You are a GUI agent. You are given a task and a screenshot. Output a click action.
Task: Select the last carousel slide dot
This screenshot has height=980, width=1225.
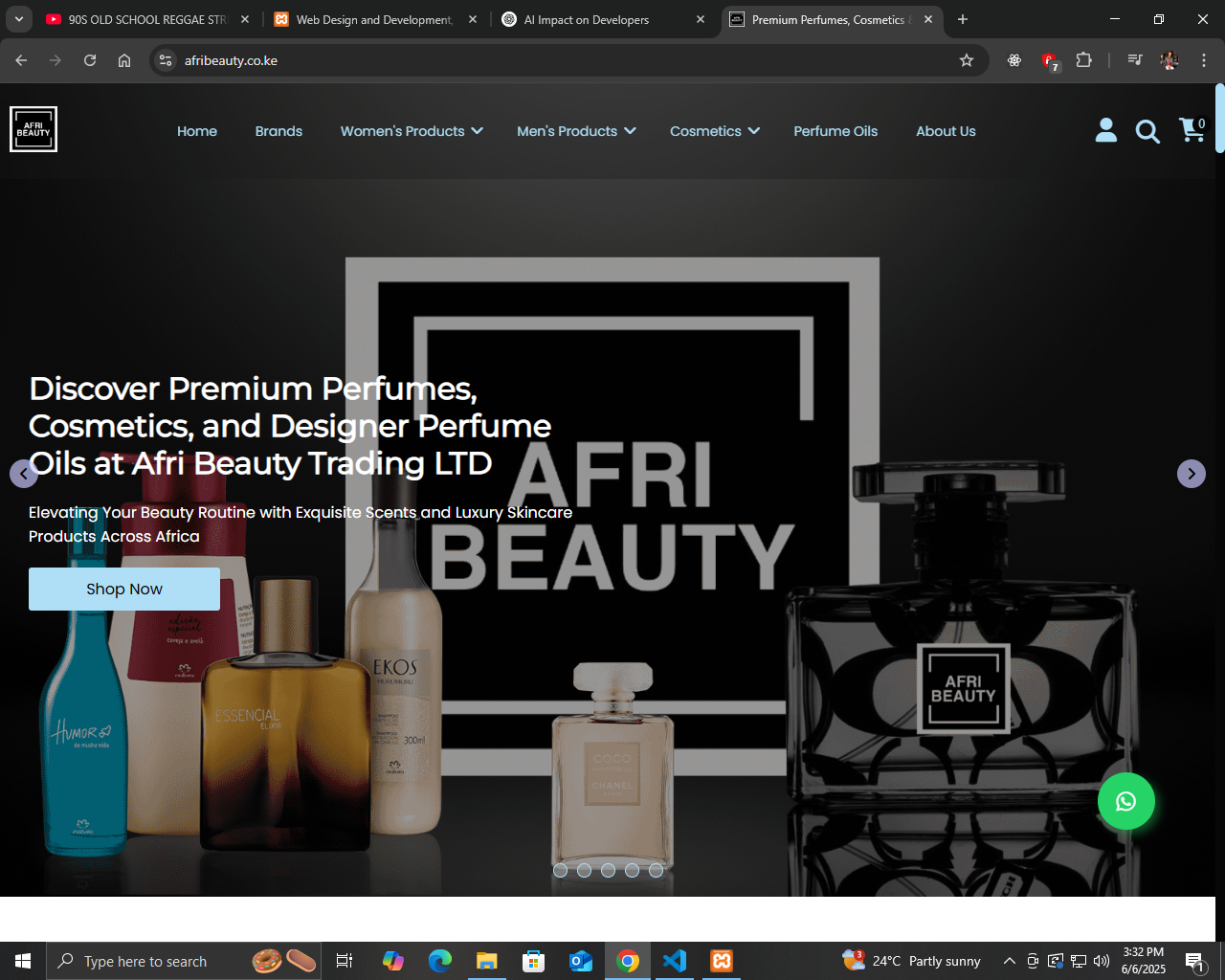coord(657,870)
